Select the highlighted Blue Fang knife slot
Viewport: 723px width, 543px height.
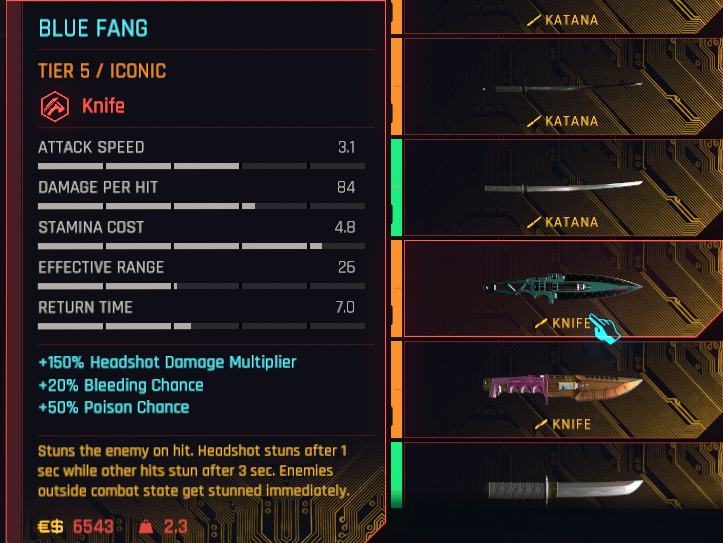click(x=563, y=289)
